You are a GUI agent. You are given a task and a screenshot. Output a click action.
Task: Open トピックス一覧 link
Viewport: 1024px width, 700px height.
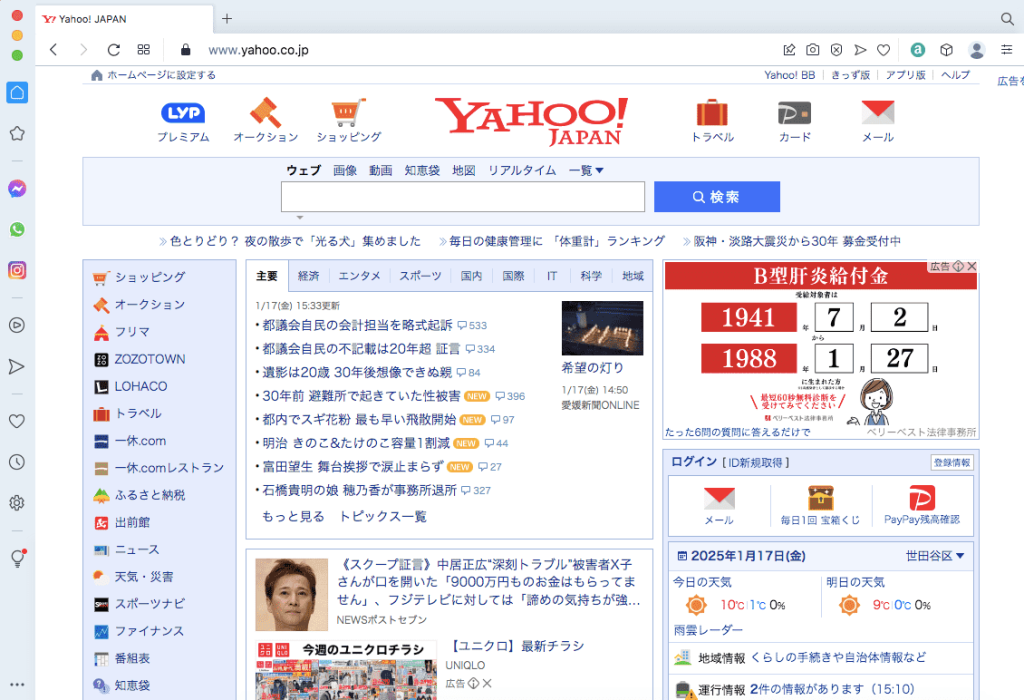pyautogui.click(x=383, y=517)
